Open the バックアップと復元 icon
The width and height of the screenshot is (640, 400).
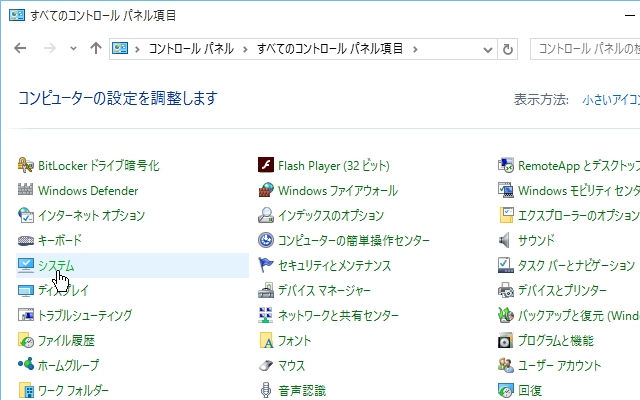click(x=506, y=315)
